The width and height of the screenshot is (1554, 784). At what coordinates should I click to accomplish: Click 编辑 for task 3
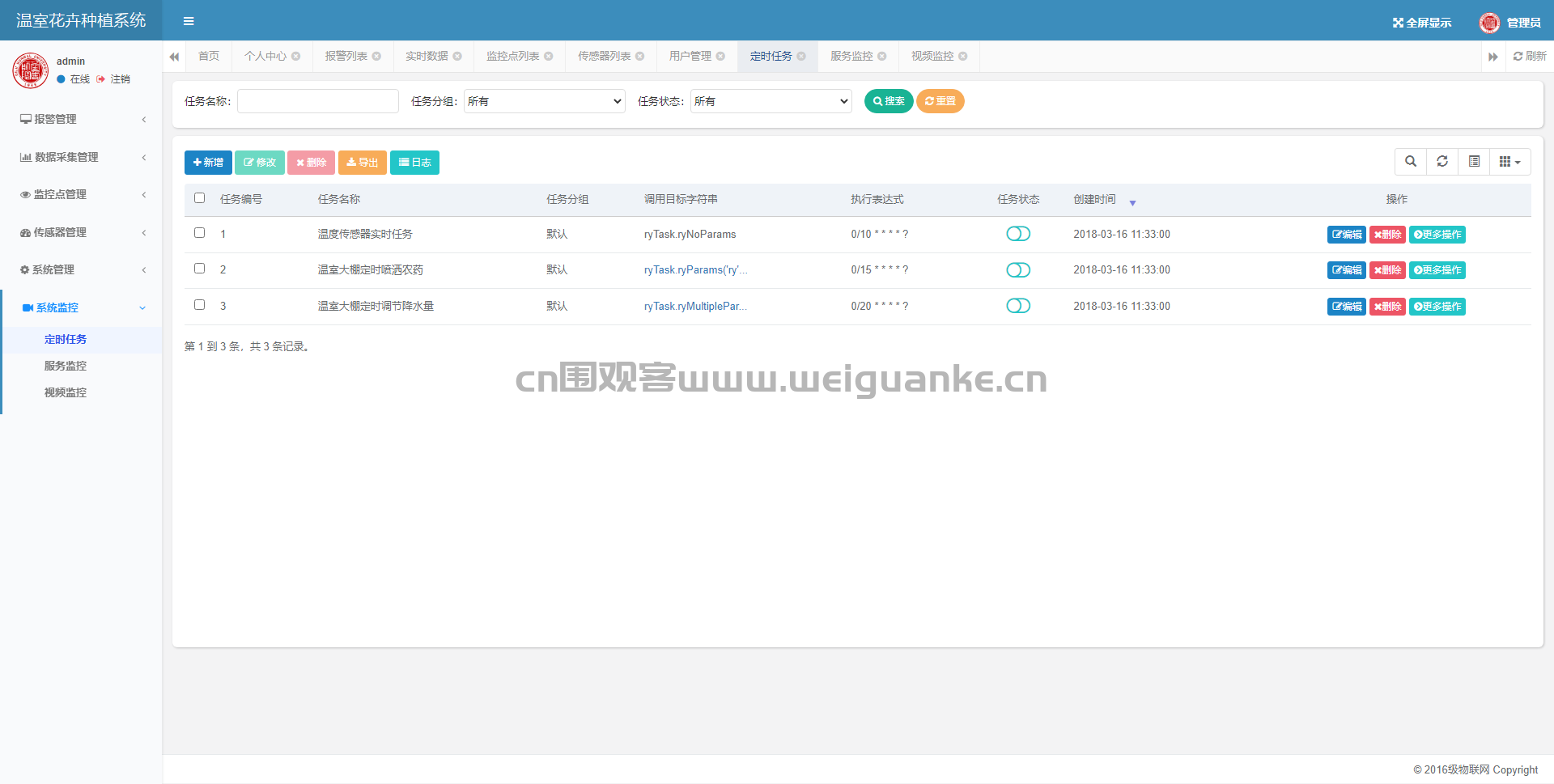[x=1347, y=307]
